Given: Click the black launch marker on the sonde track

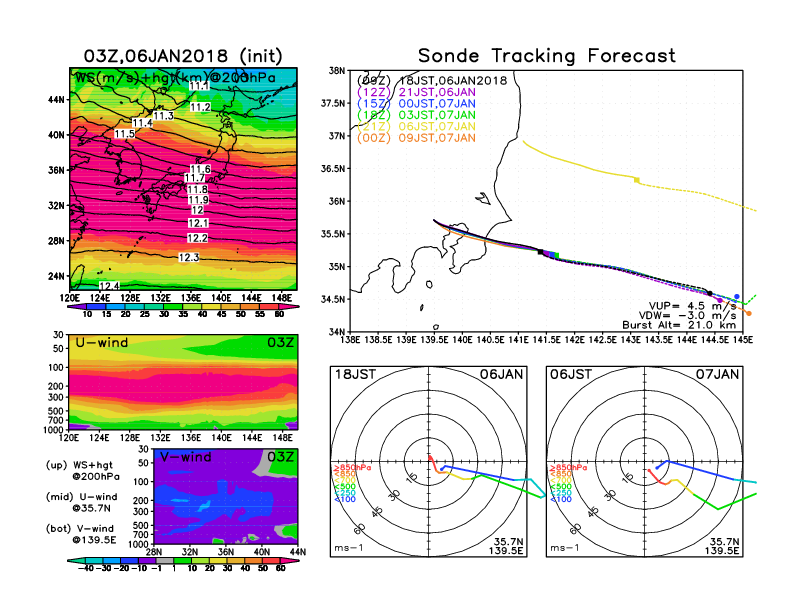Looking at the screenshot, I should pos(541,253).
